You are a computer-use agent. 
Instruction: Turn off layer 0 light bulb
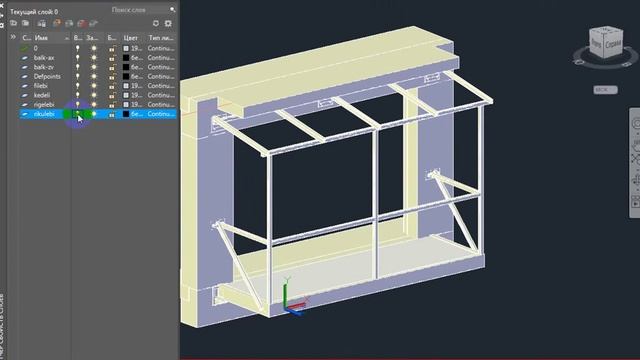click(78, 48)
